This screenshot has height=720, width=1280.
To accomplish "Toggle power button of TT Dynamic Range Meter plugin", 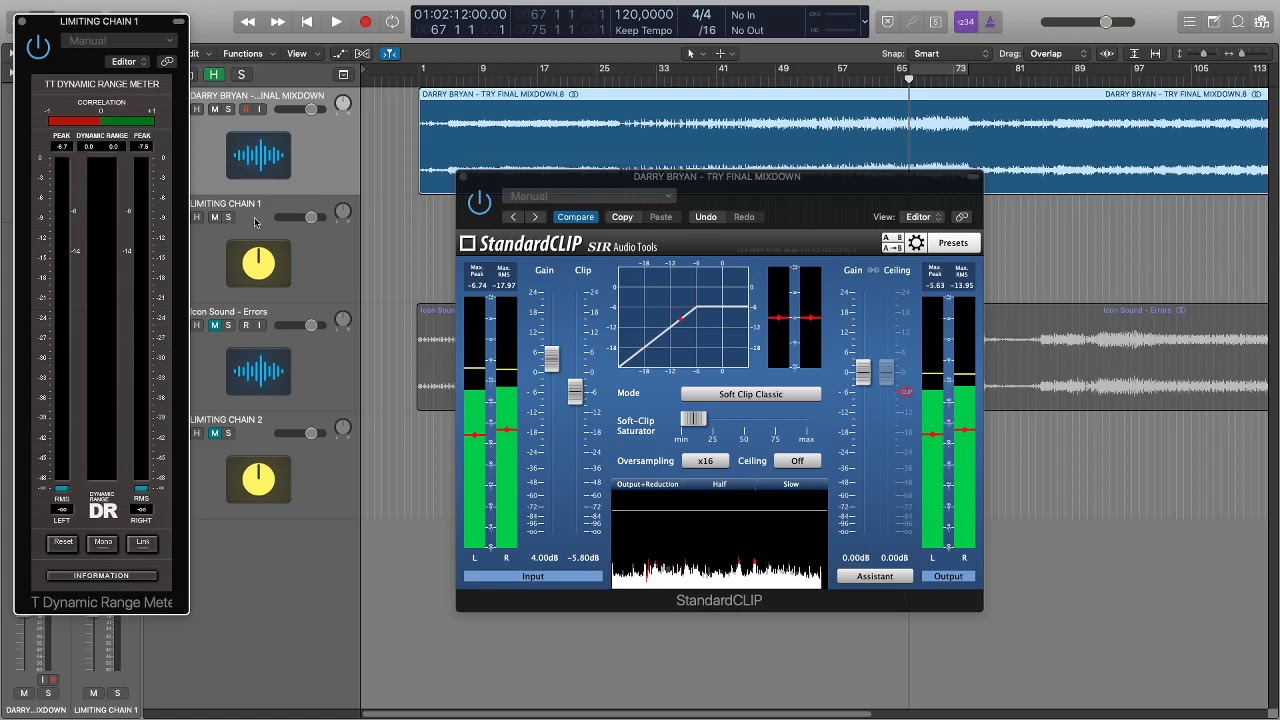I will point(38,45).
